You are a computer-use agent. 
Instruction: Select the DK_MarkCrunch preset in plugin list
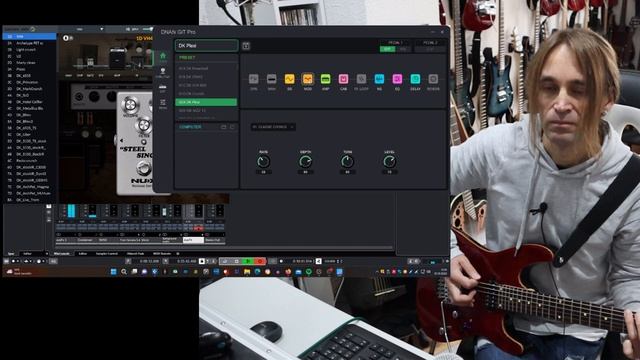[x=30, y=89]
